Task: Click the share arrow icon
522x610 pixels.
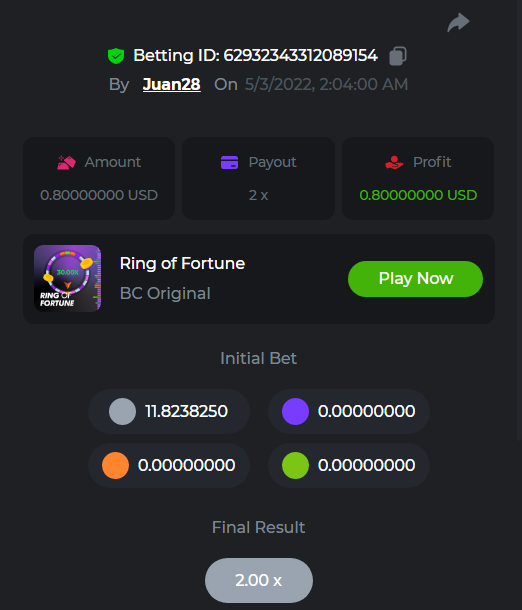Action: (x=458, y=23)
